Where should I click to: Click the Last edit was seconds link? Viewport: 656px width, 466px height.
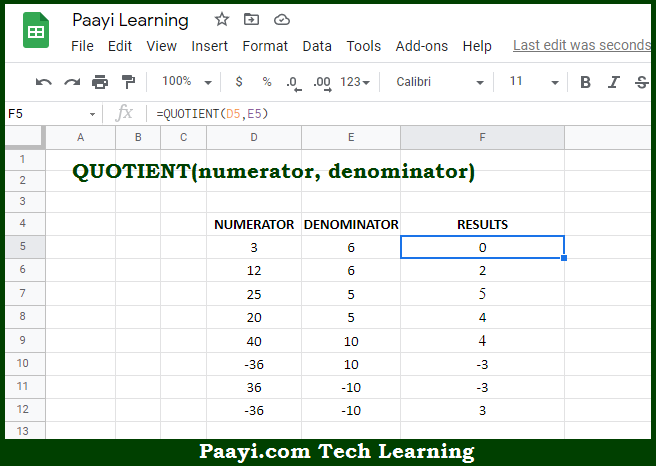[582, 46]
